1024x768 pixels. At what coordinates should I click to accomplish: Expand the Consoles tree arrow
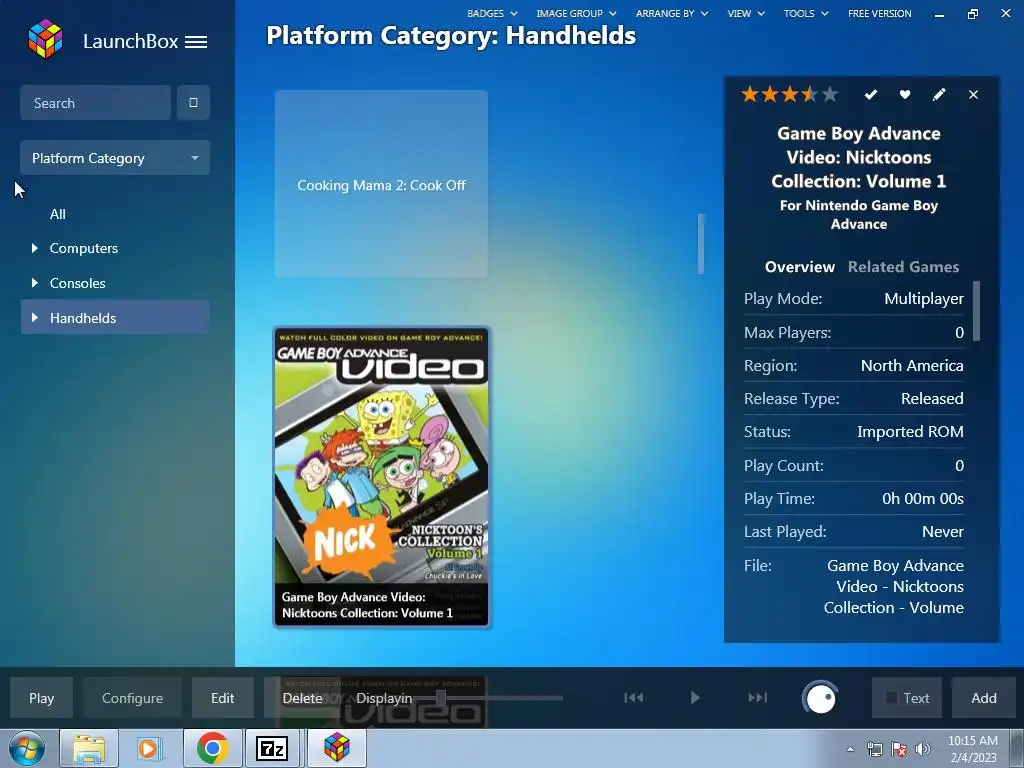pyautogui.click(x=35, y=283)
